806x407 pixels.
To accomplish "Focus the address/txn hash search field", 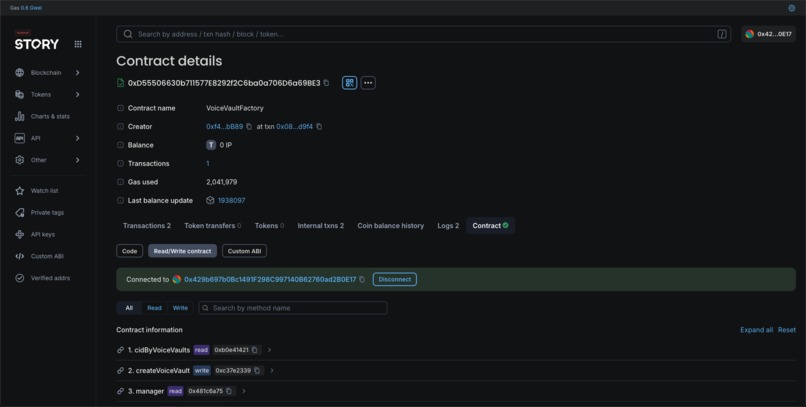I will pyautogui.click(x=424, y=34).
